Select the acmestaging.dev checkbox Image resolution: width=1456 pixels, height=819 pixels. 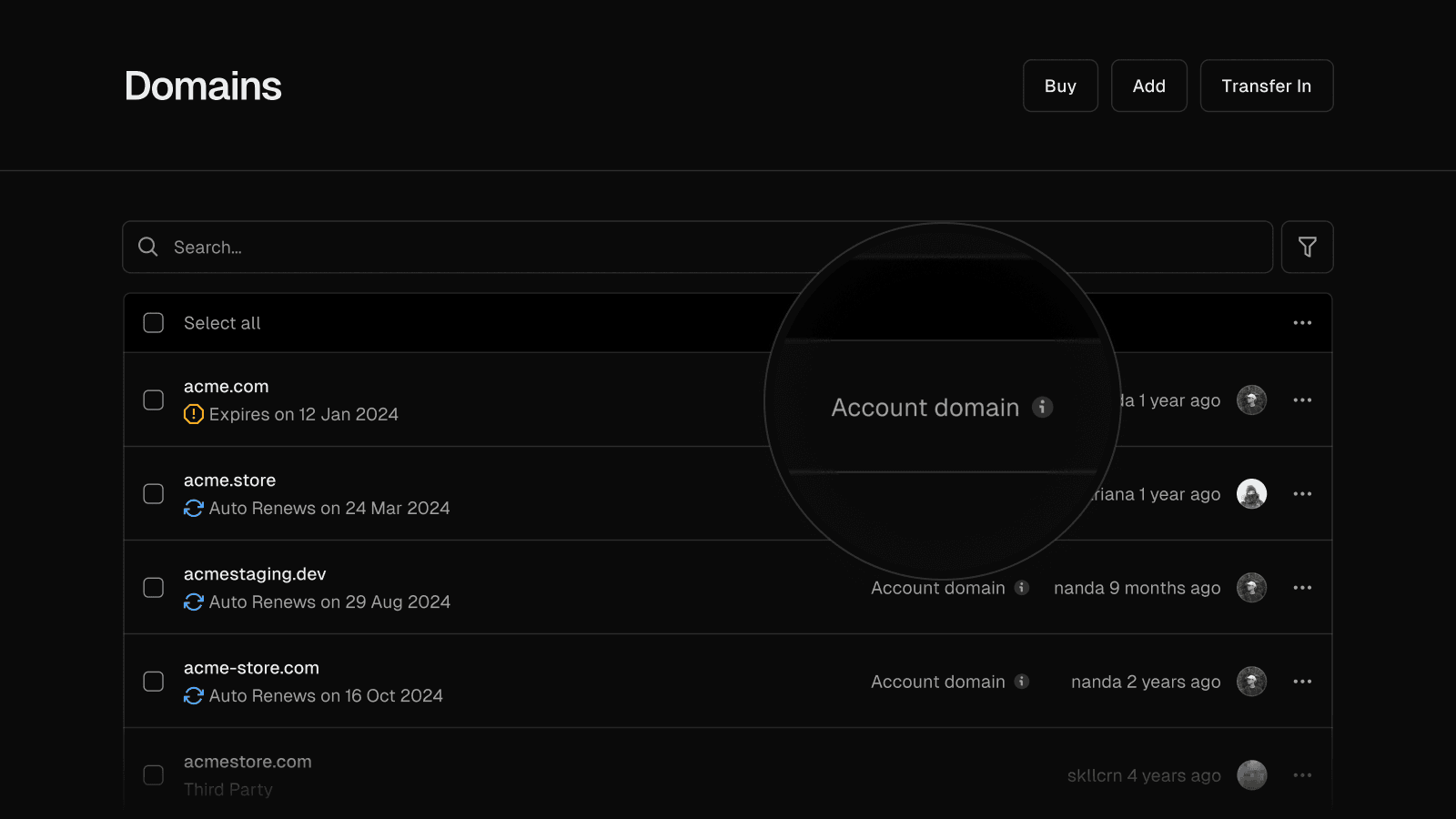point(154,588)
